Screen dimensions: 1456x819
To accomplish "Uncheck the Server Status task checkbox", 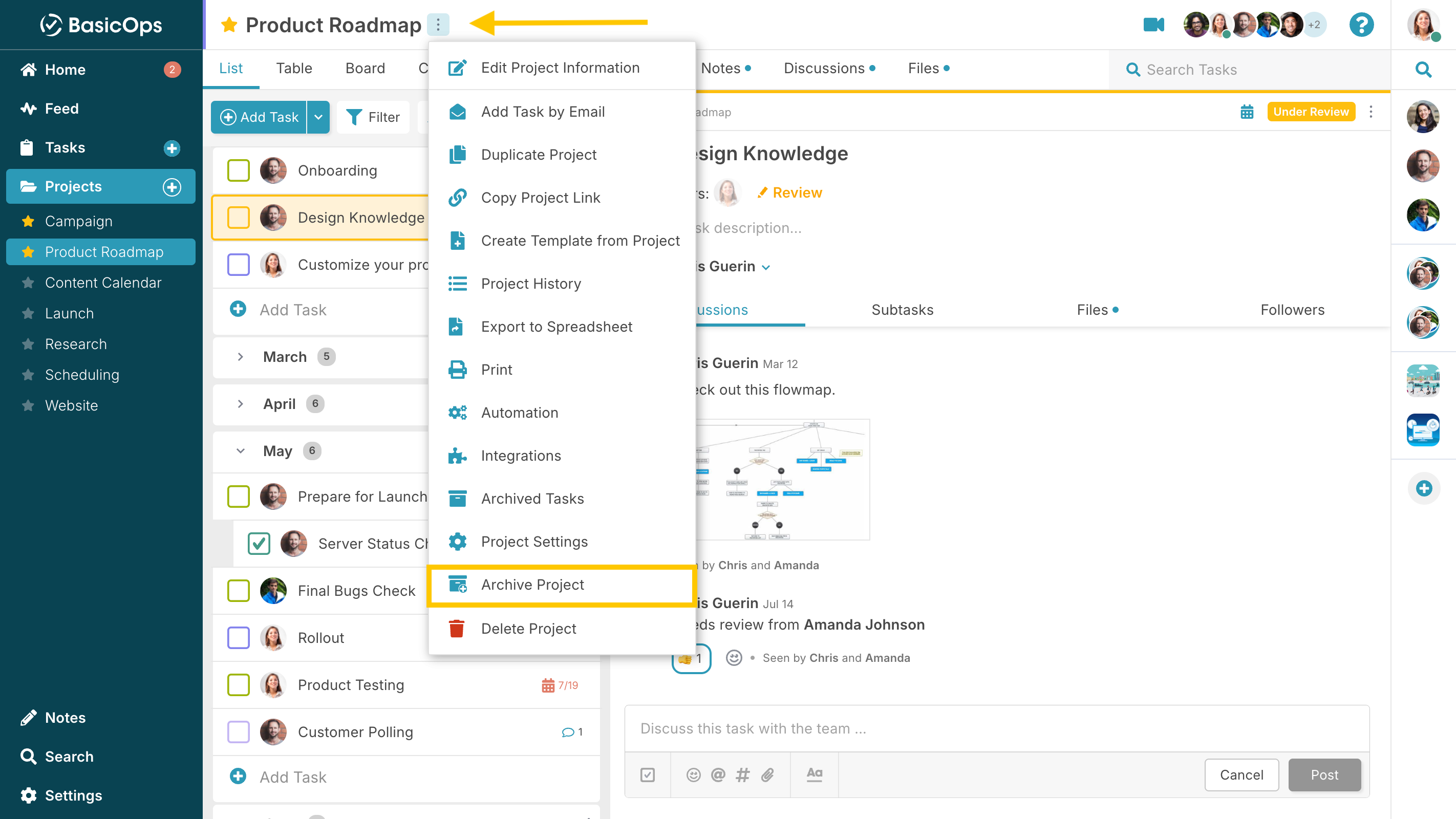I will coord(259,543).
